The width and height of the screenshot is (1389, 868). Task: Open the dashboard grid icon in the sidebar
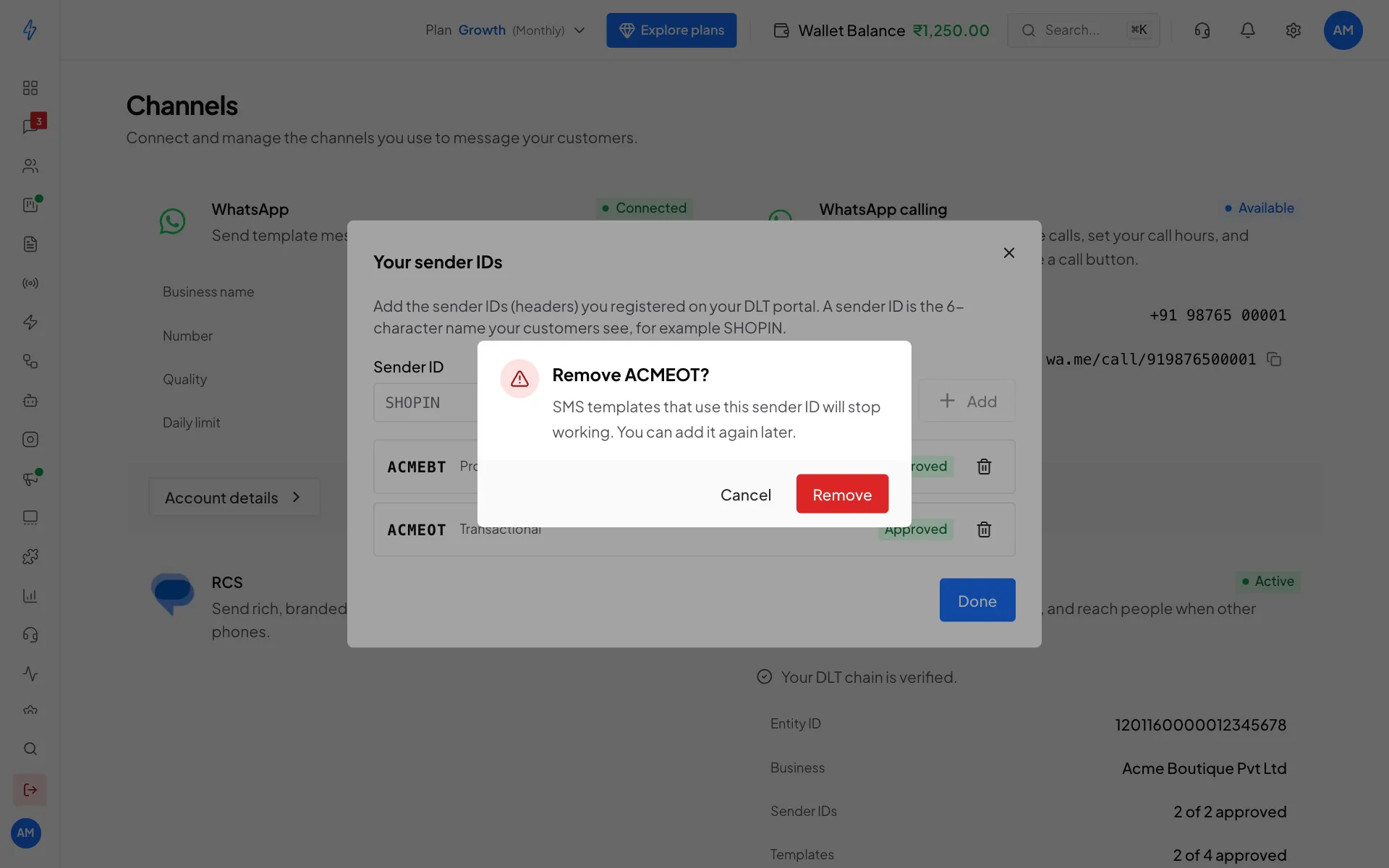point(30,88)
